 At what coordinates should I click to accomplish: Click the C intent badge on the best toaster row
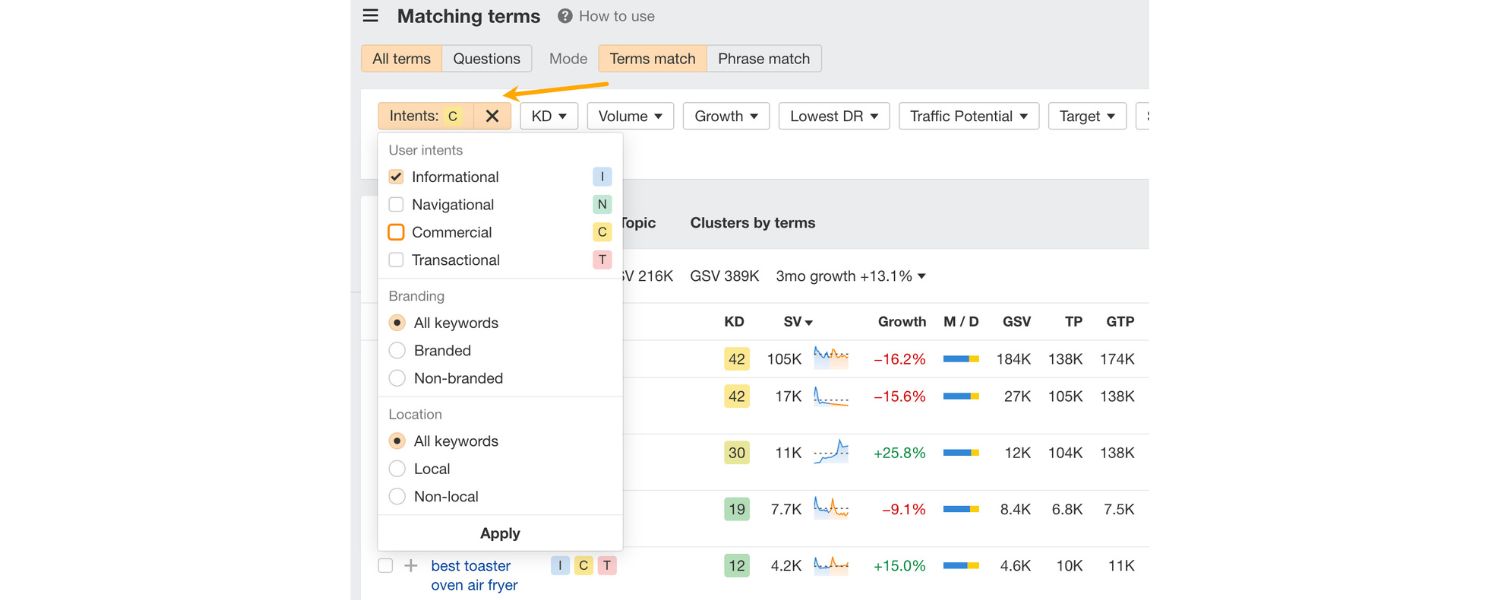(583, 565)
